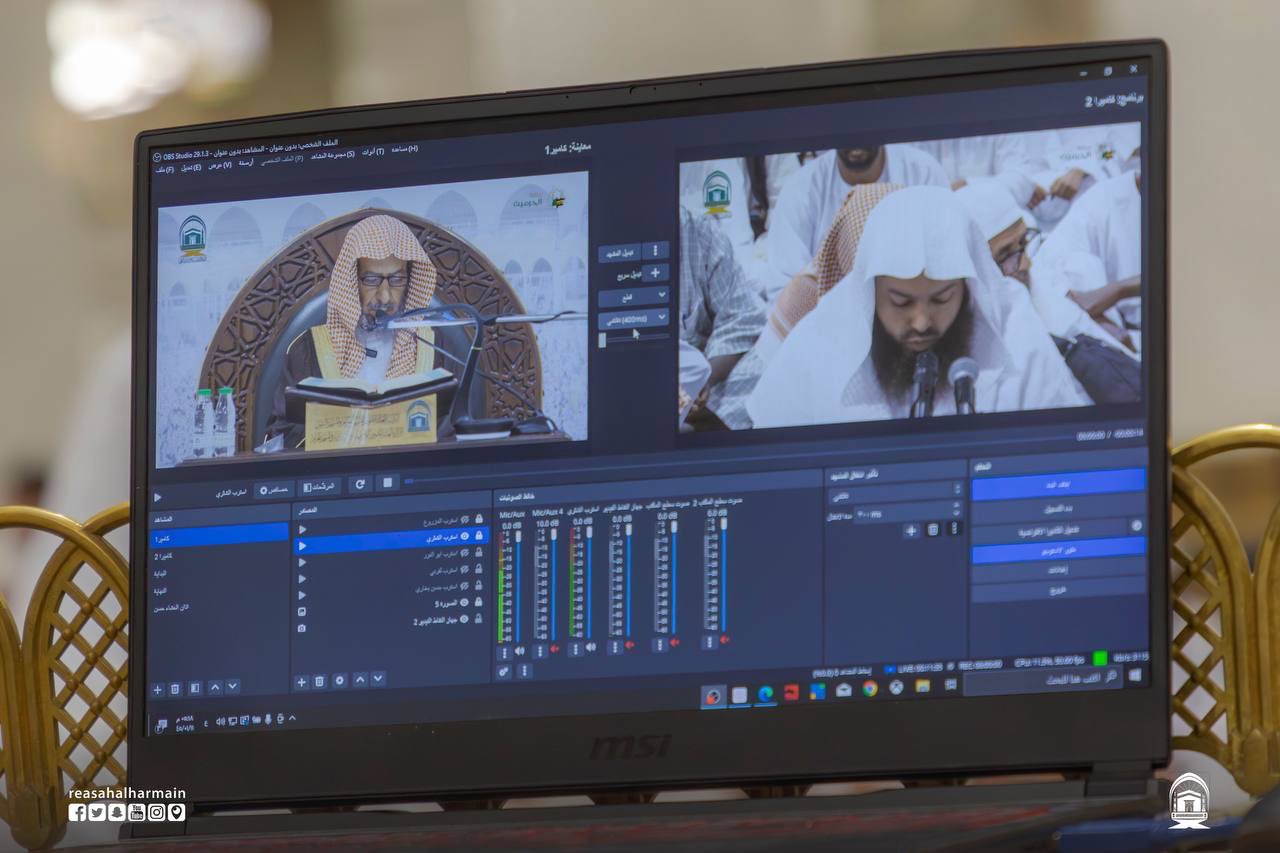1280x853 pixels.
Task: Open the ملف (F) menu
Action: pos(164,170)
